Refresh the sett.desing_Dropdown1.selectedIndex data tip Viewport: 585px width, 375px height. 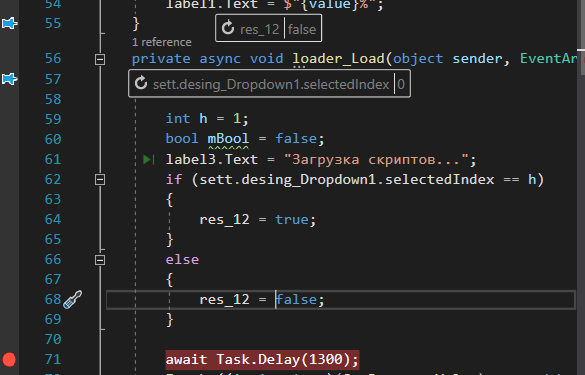[x=141, y=83]
